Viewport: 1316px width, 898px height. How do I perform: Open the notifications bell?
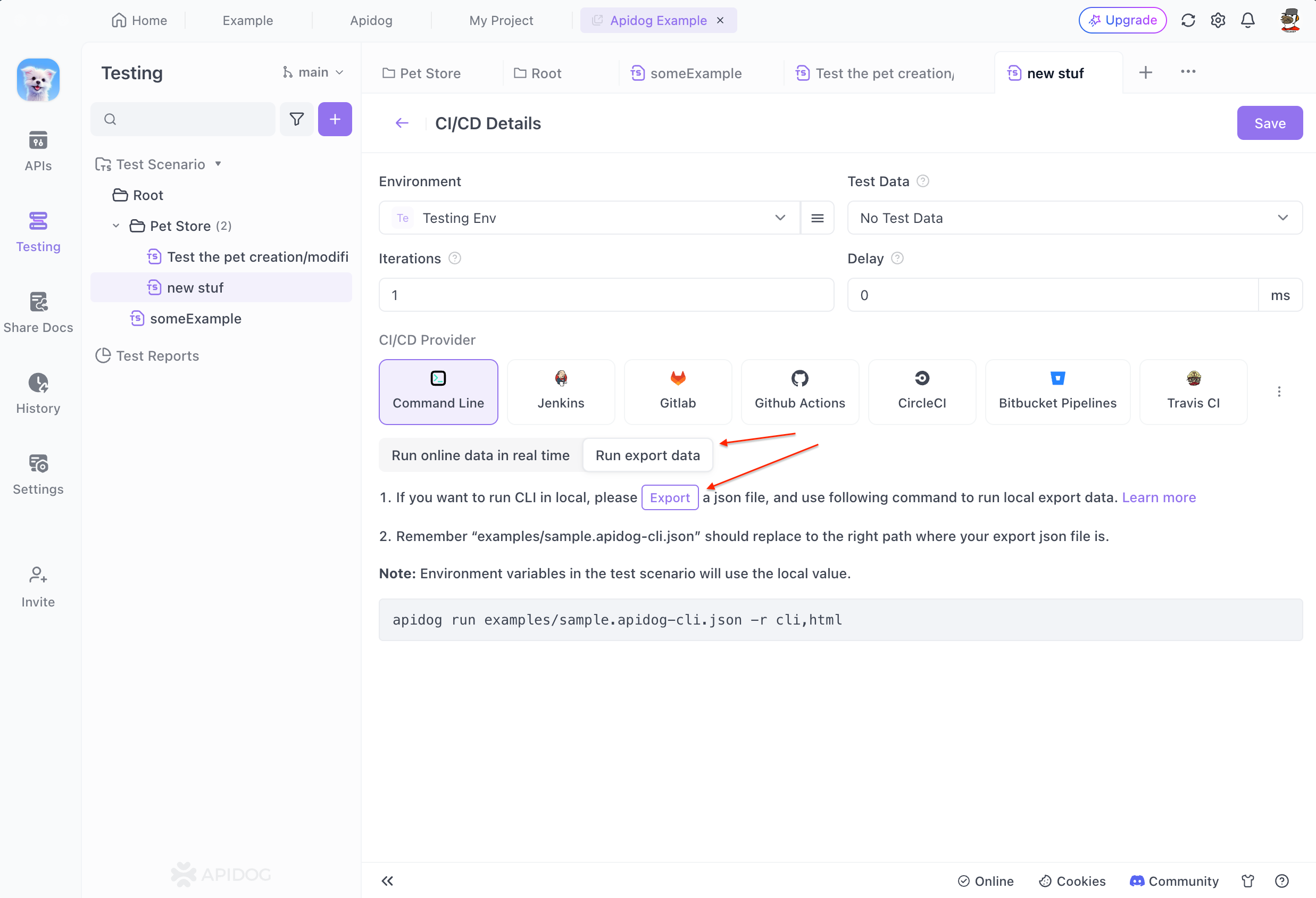(x=1247, y=20)
